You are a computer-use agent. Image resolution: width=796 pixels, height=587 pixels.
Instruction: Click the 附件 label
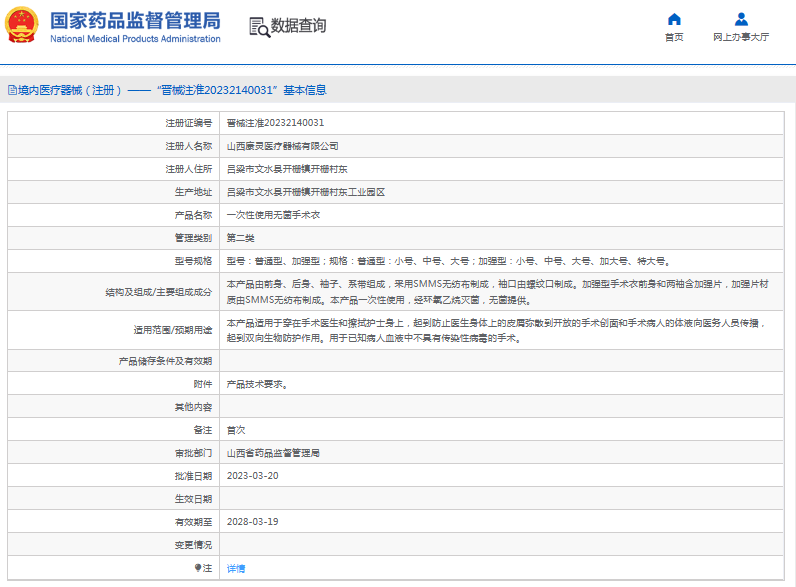(x=203, y=384)
